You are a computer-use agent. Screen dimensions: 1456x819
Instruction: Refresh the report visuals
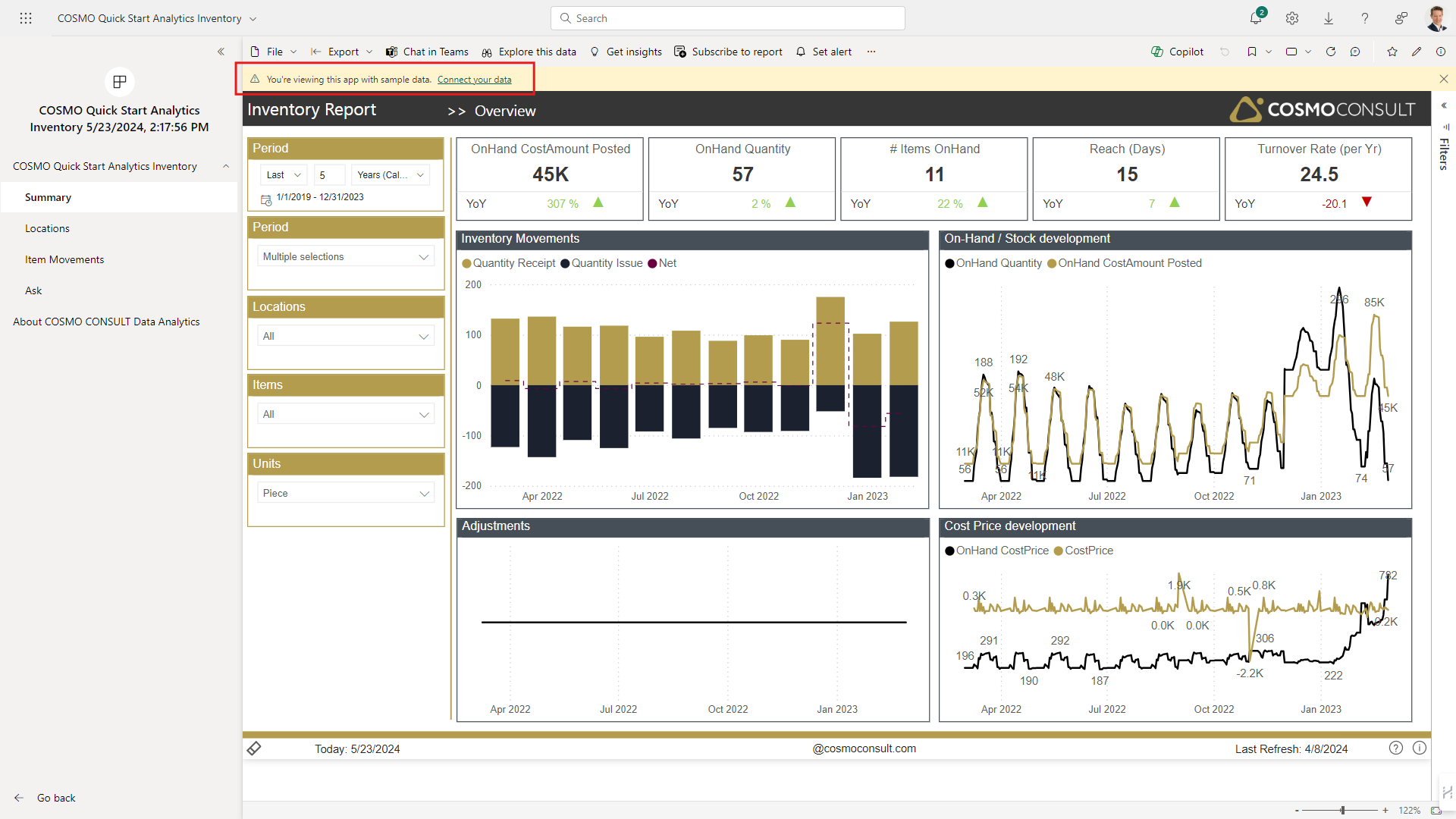pos(1332,52)
